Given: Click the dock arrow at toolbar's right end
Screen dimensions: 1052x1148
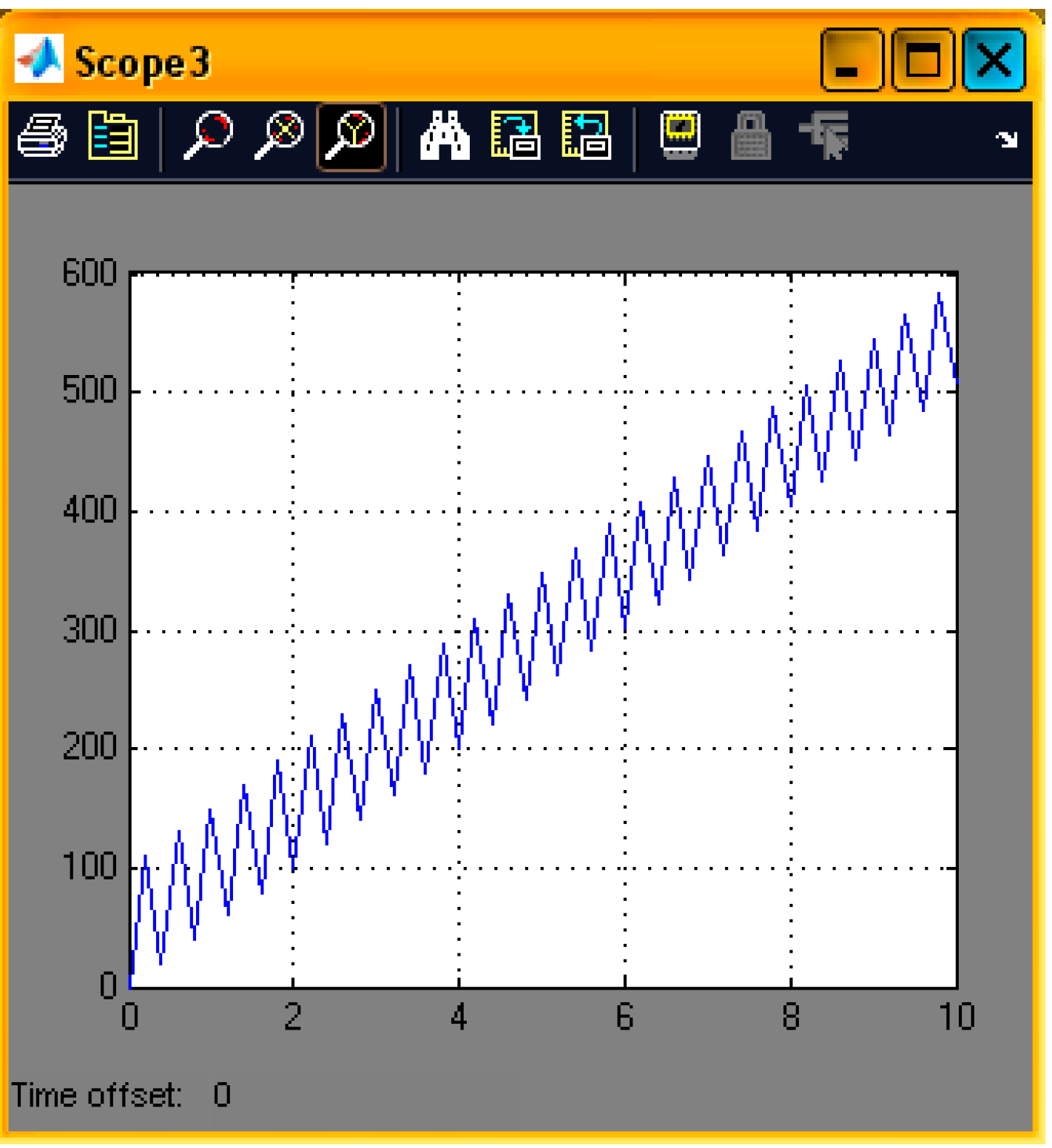Looking at the screenshot, I should tap(1006, 139).
